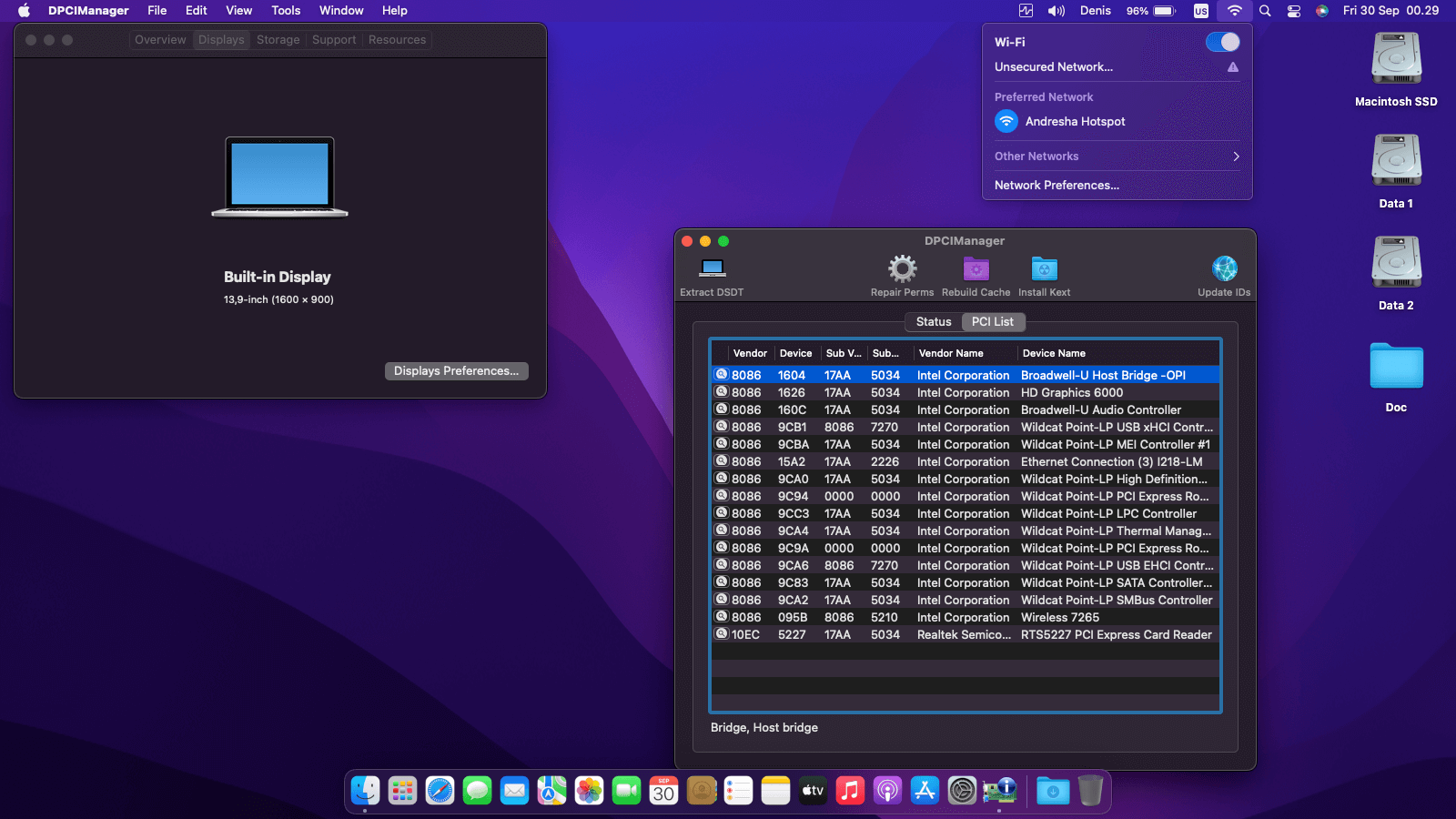Image resolution: width=1456 pixels, height=819 pixels.
Task: Open Calendar showing 30 in dock
Action: [x=663, y=791]
